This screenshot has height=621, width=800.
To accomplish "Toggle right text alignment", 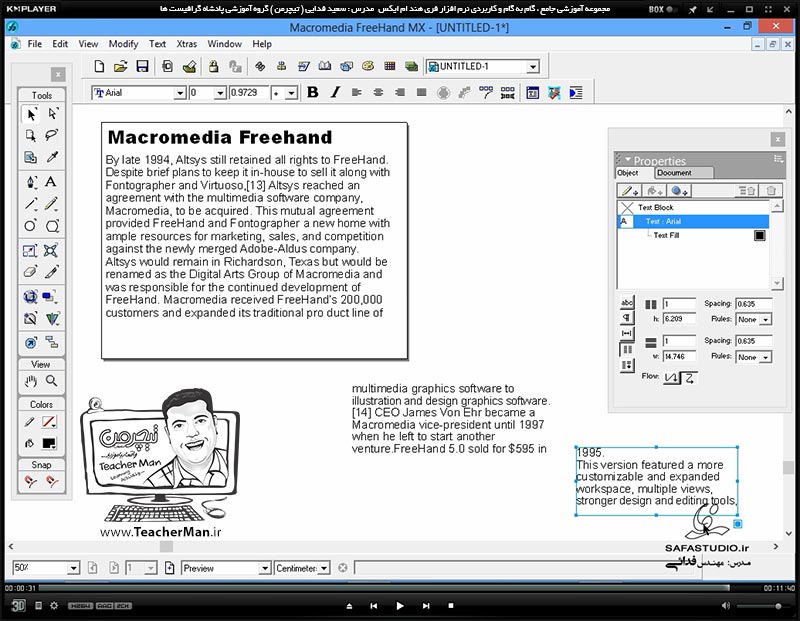I will (400, 92).
